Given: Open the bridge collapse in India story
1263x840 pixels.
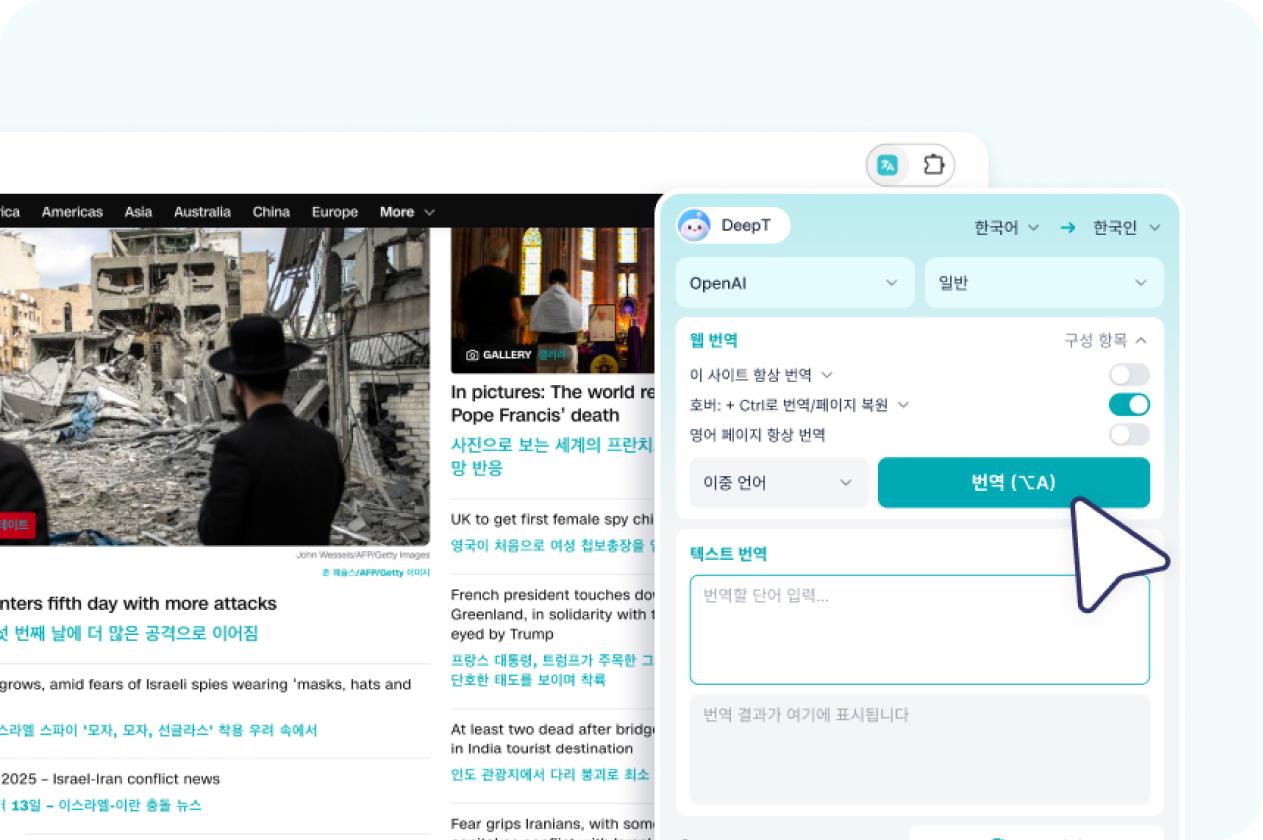Looking at the screenshot, I should pos(553,739).
